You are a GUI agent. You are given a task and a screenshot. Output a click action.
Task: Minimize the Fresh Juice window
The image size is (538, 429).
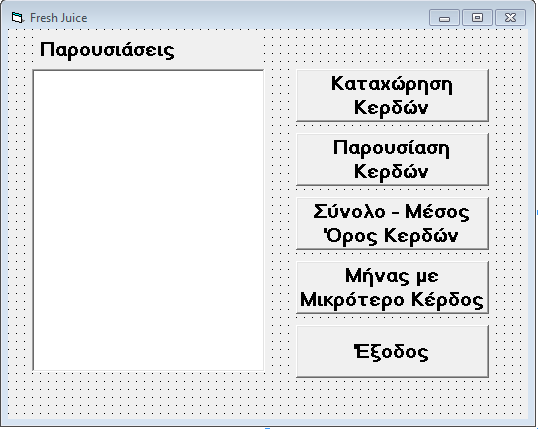(444, 18)
